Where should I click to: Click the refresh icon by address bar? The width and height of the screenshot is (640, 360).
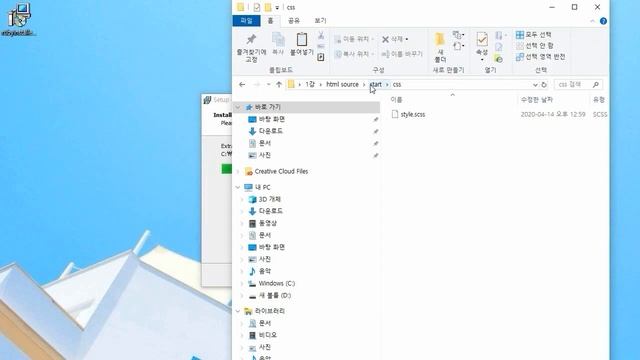point(544,85)
